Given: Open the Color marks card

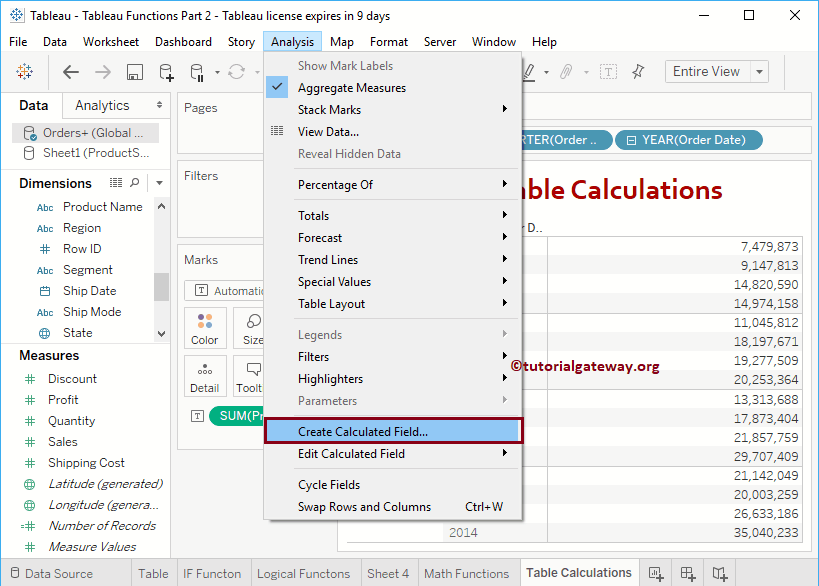Looking at the screenshot, I should (x=205, y=328).
